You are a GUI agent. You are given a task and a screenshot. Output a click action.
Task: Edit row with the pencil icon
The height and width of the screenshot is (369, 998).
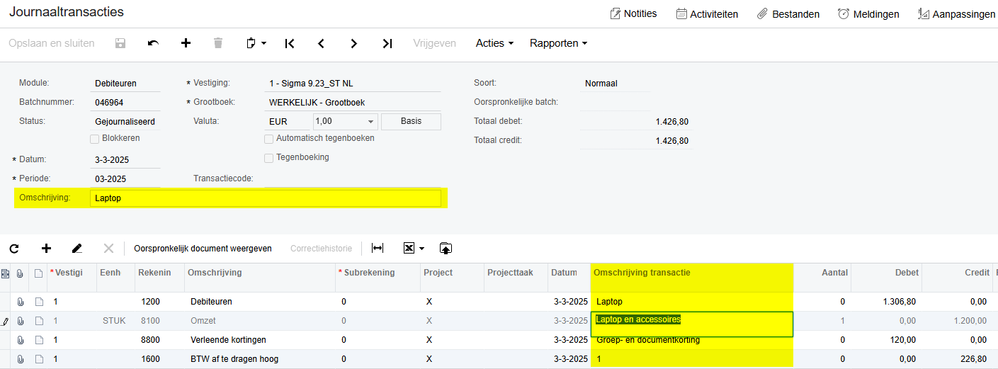(x=77, y=248)
